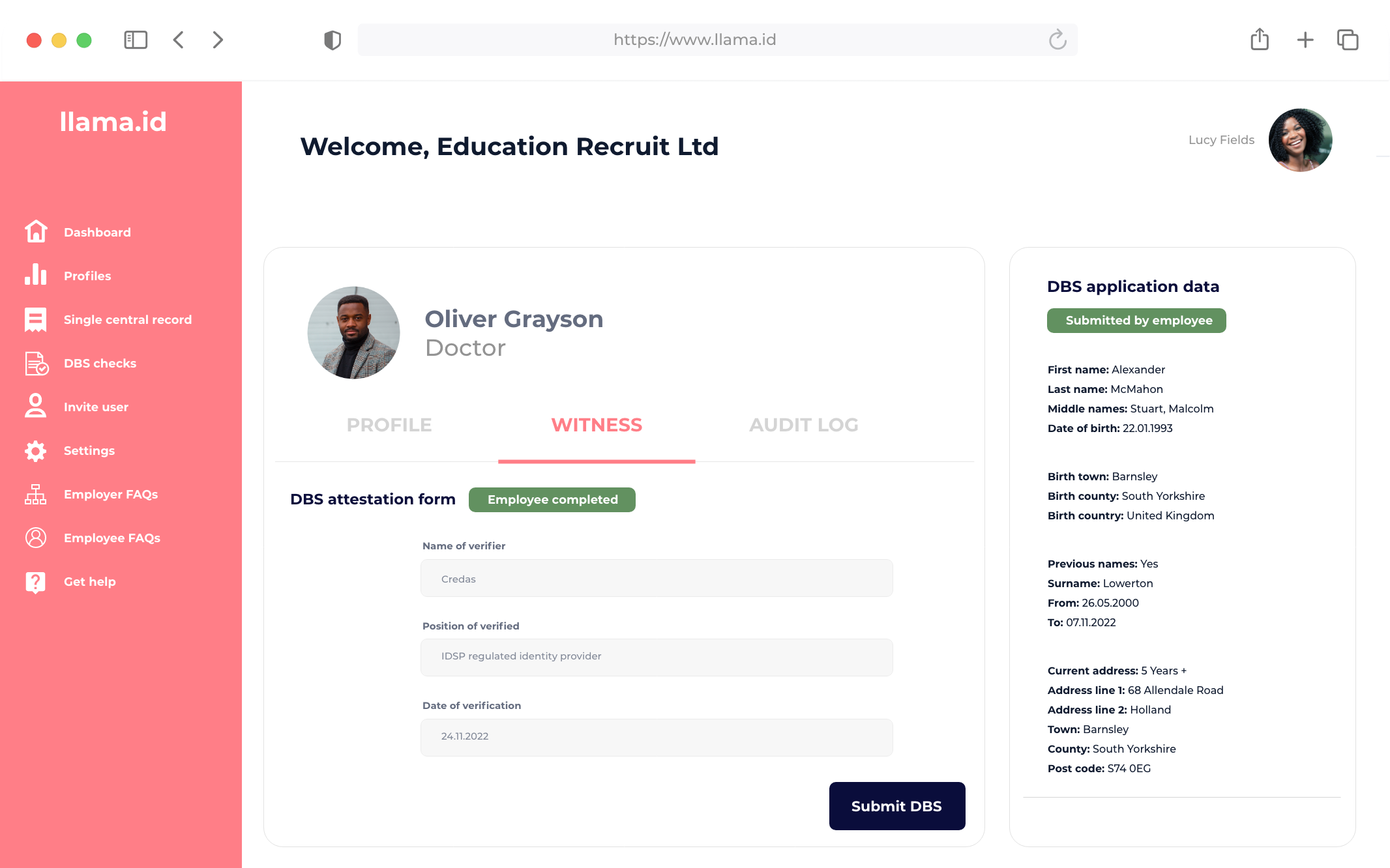Open the AUDIT LOG tab

[803, 425]
